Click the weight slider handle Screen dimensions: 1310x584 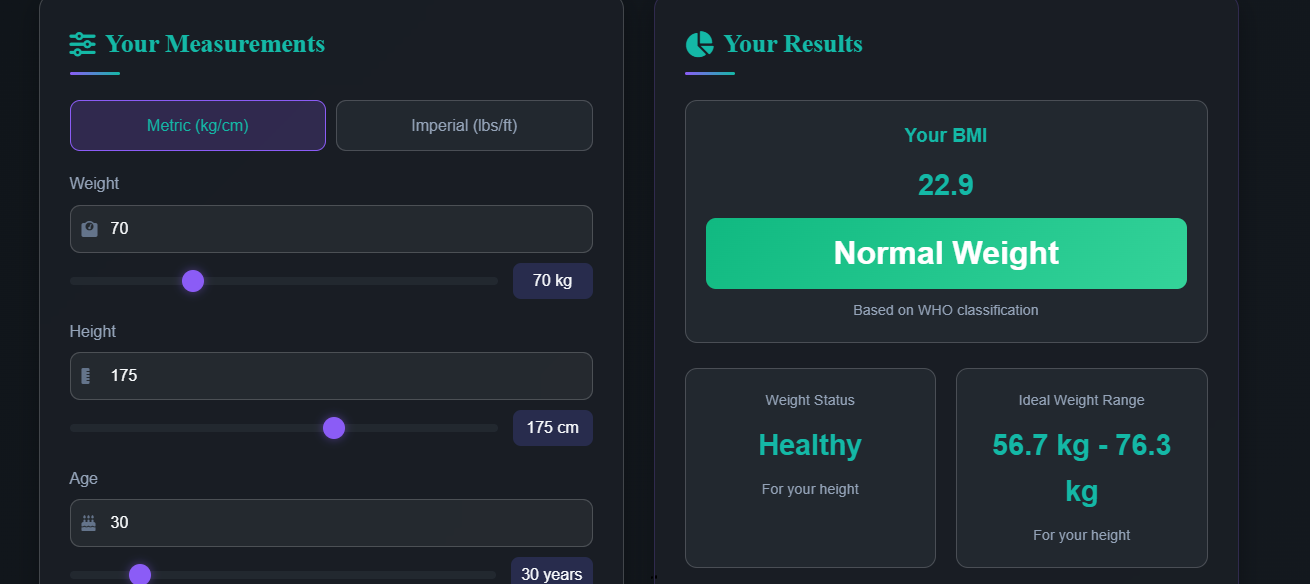click(x=192, y=281)
